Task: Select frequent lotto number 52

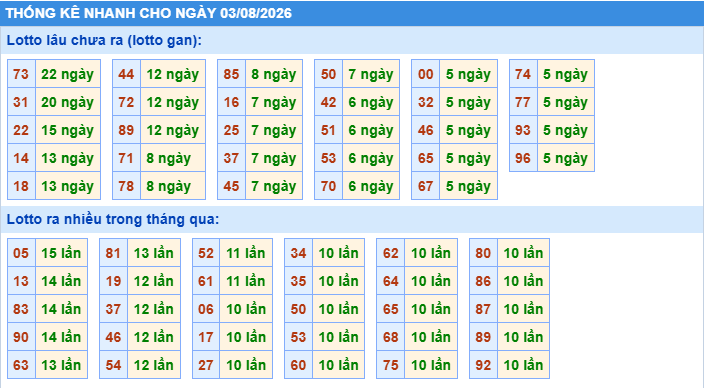Action: pyautogui.click(x=206, y=253)
